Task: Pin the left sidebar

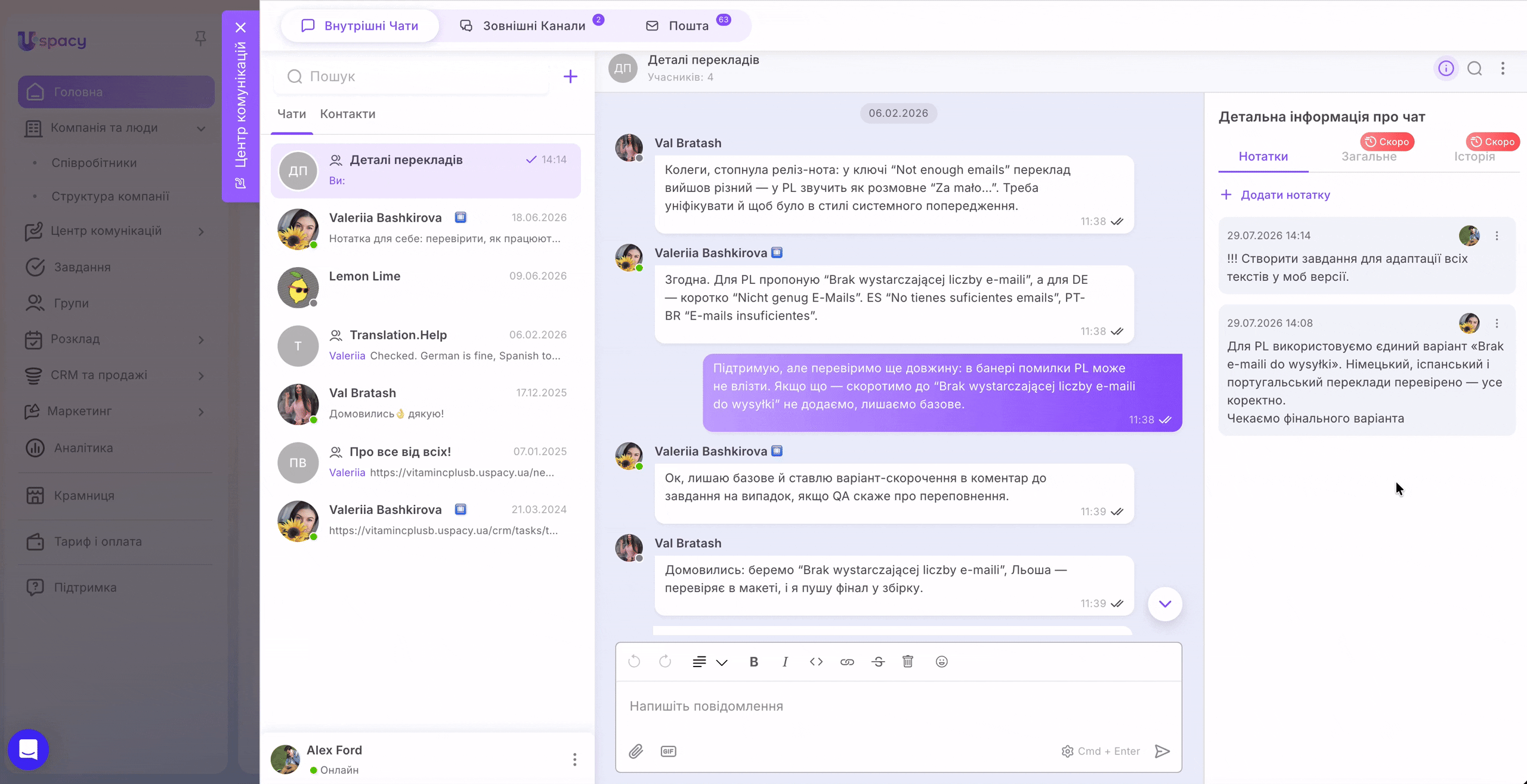Action: point(200,39)
